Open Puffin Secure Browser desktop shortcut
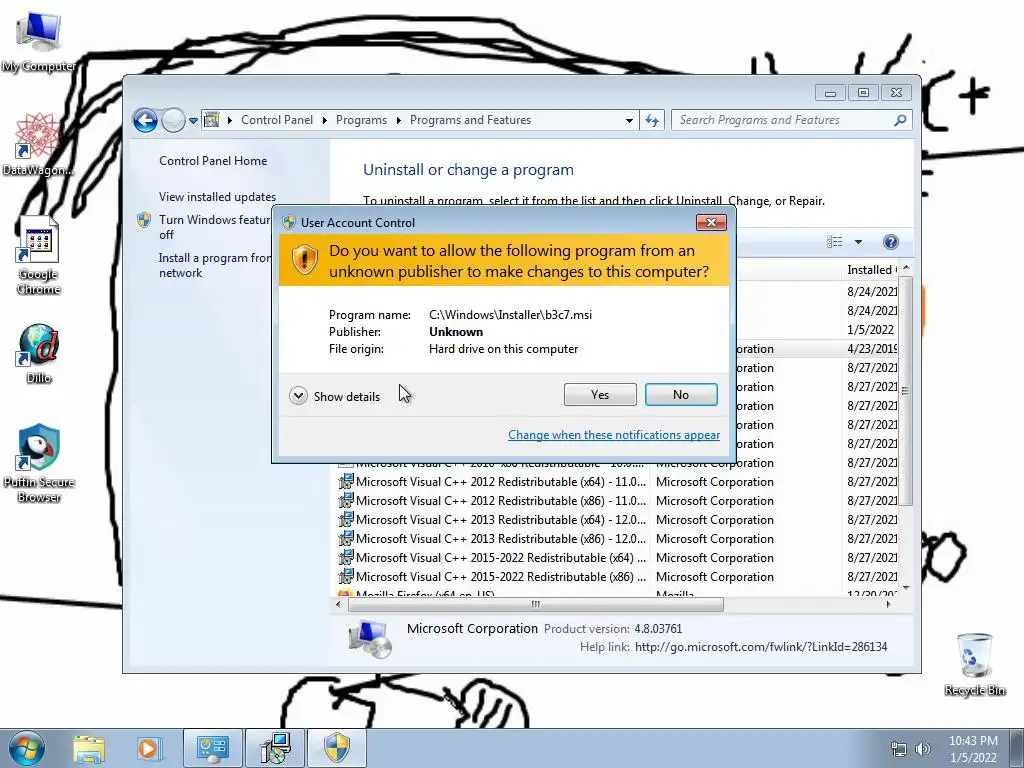 click(39, 463)
